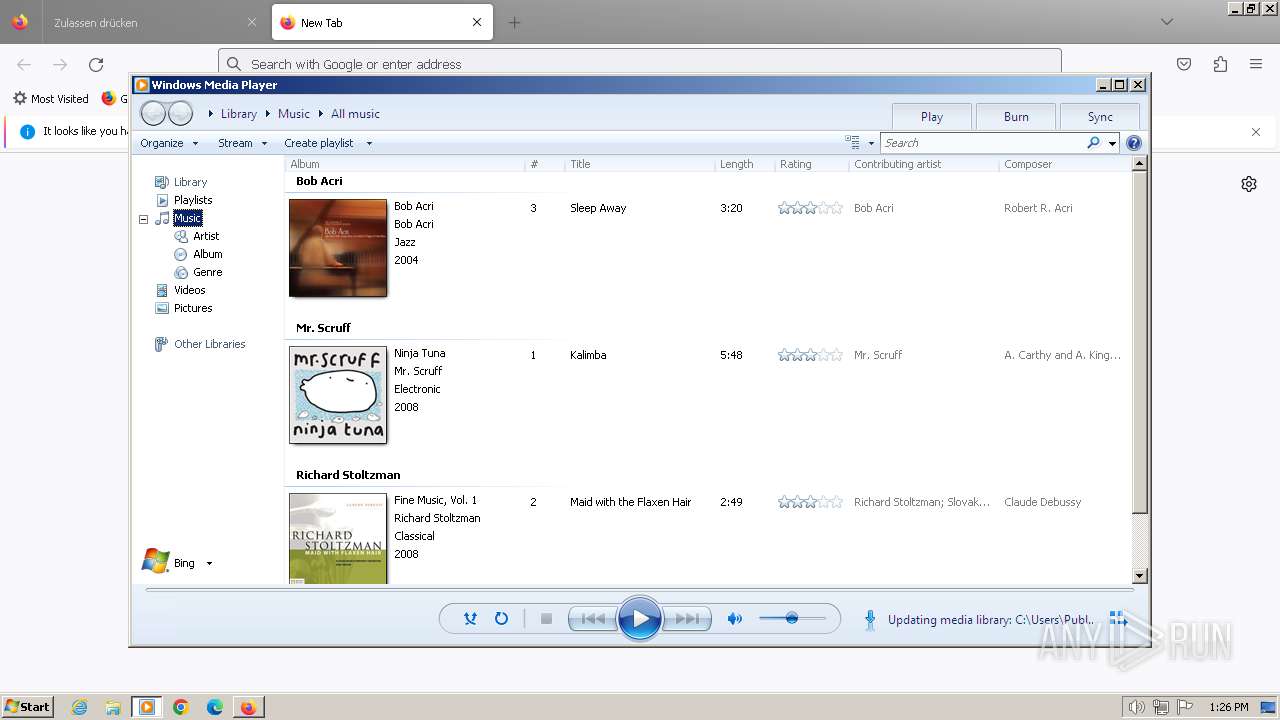Open Create playlist dropdown arrow

(x=369, y=143)
